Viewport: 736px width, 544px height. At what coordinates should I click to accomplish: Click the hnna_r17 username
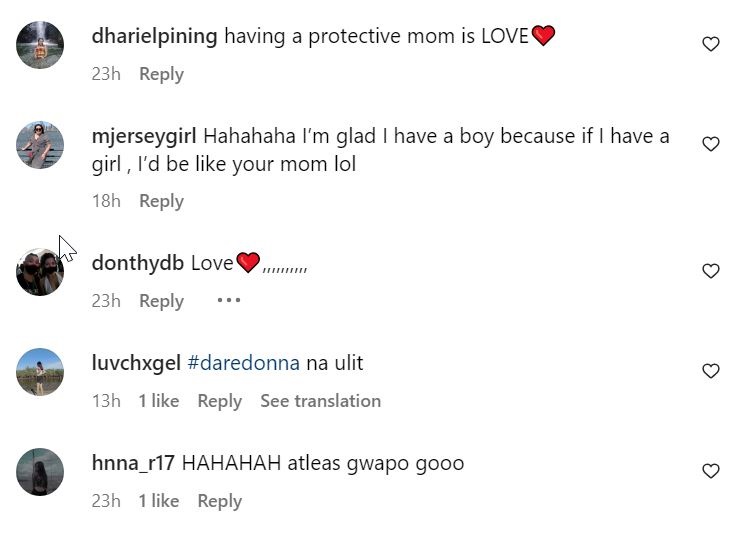pos(133,463)
